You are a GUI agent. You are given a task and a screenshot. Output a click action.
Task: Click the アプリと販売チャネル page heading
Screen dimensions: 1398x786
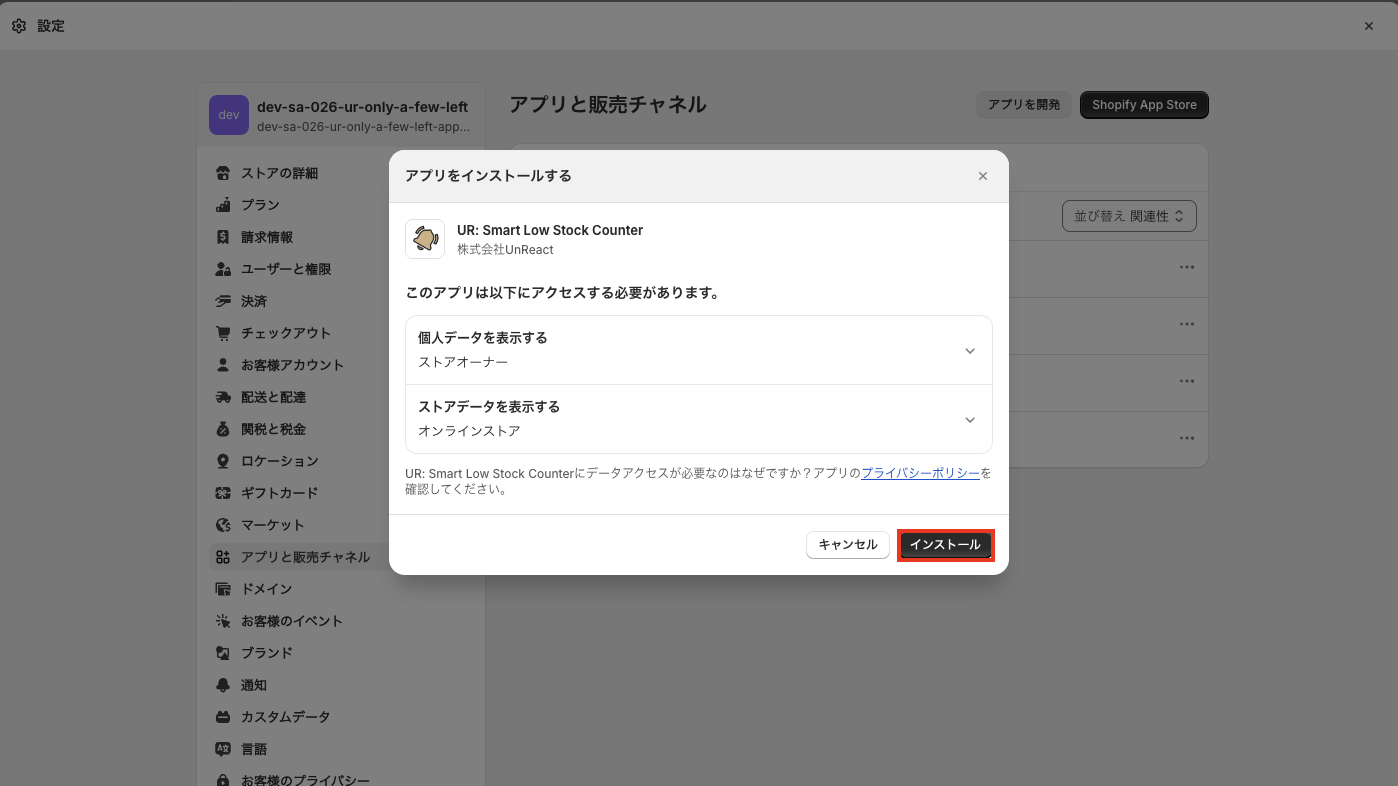(x=608, y=105)
